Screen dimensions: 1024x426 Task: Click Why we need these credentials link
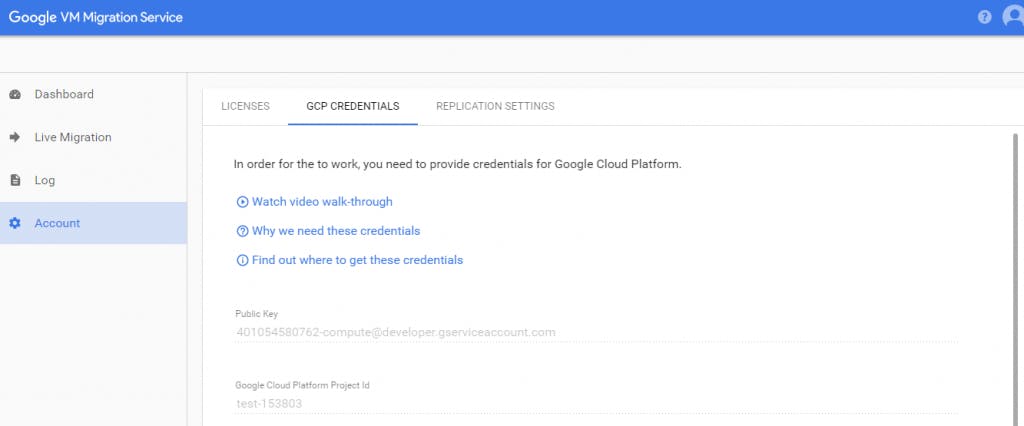336,231
